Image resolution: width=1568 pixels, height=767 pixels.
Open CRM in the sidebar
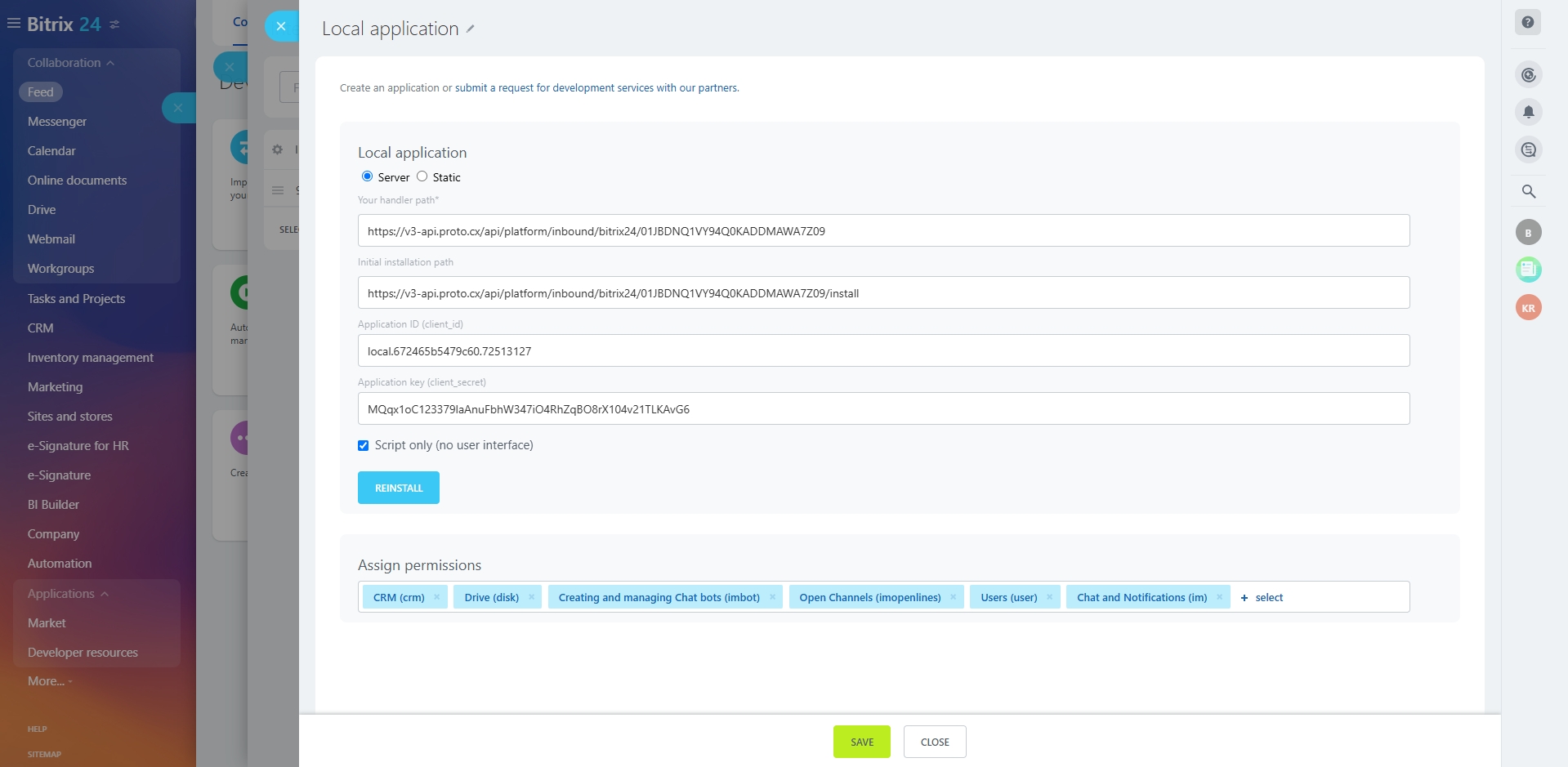41,328
